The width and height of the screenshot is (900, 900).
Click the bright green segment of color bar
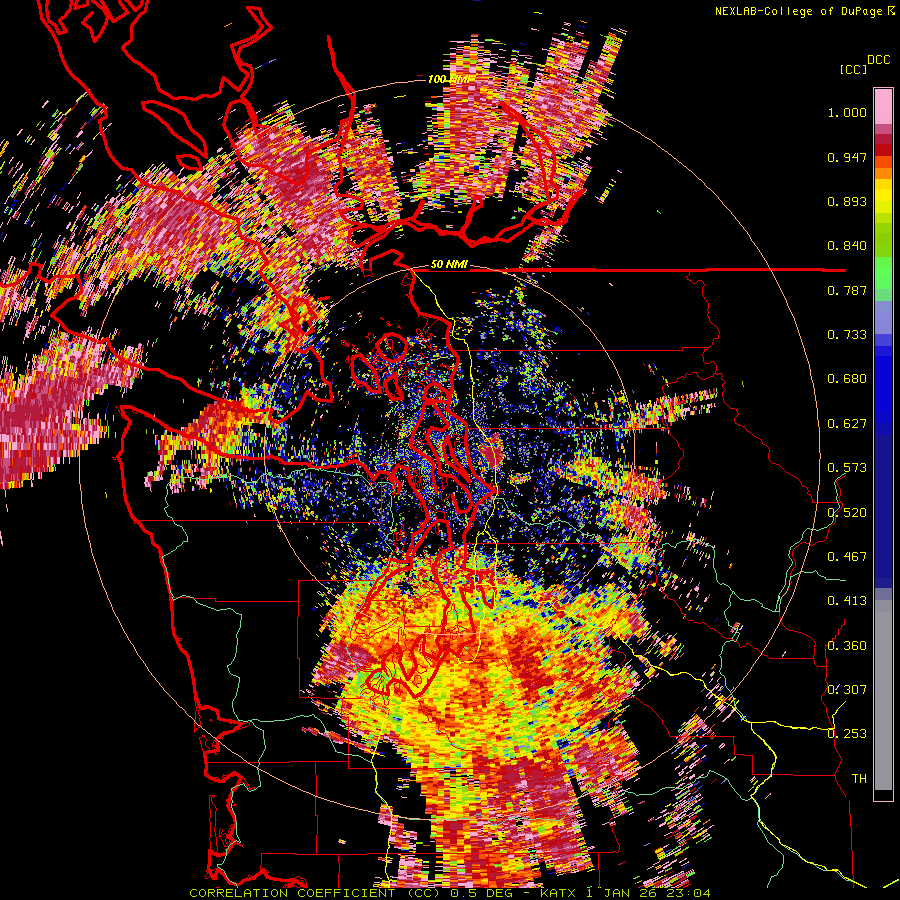click(x=883, y=273)
